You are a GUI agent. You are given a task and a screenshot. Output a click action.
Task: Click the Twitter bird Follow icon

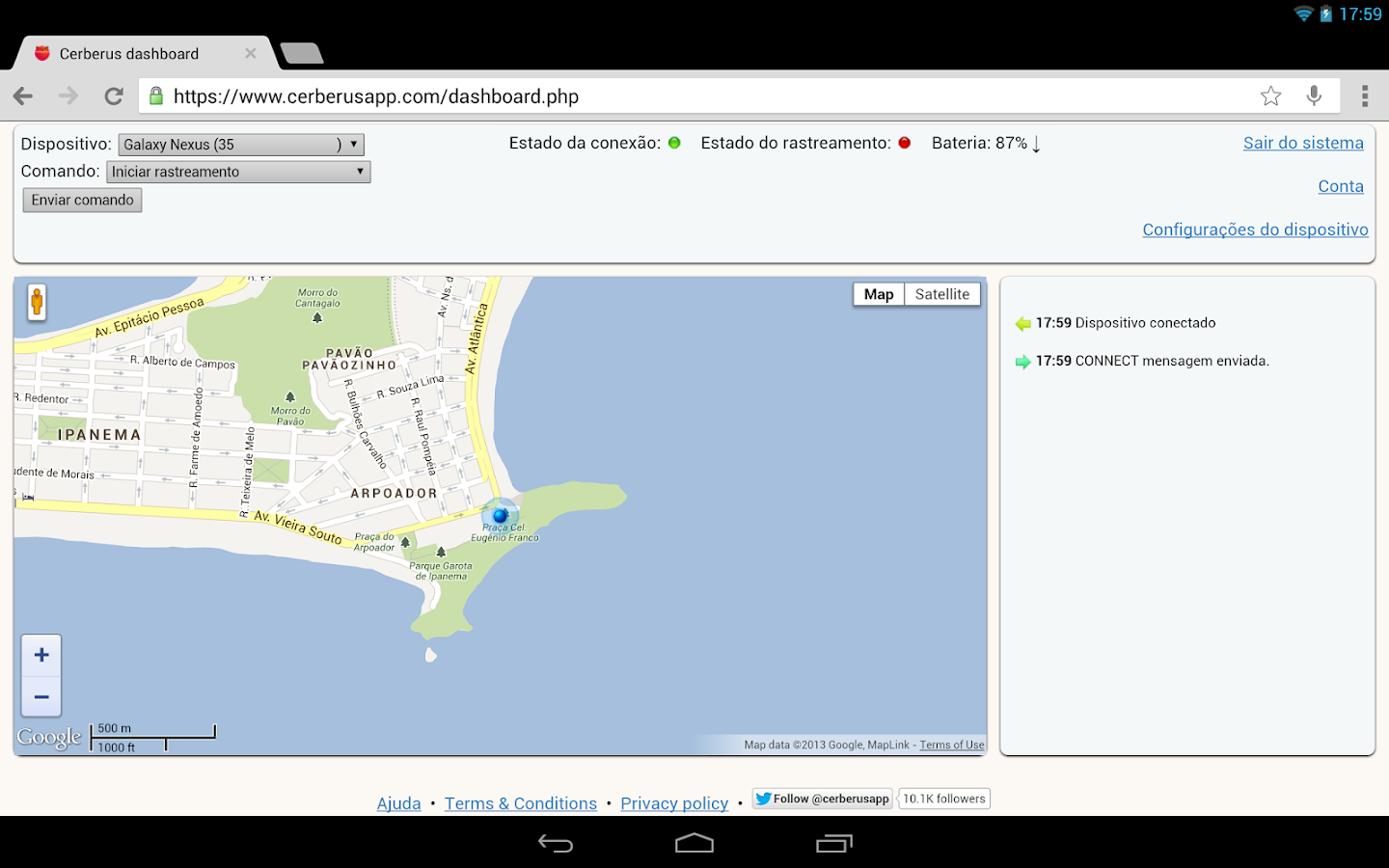click(x=765, y=799)
